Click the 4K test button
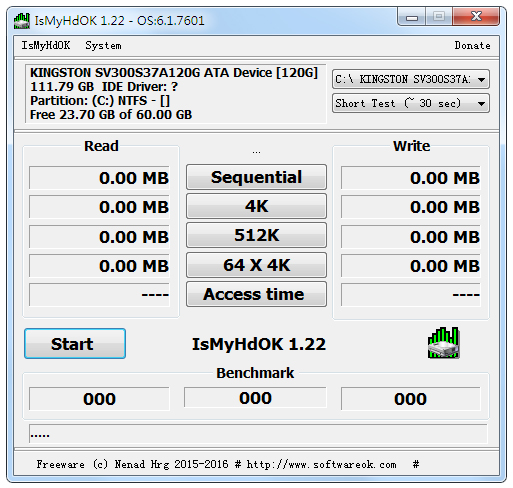This screenshot has height=488, width=513. pyautogui.click(x=256, y=206)
